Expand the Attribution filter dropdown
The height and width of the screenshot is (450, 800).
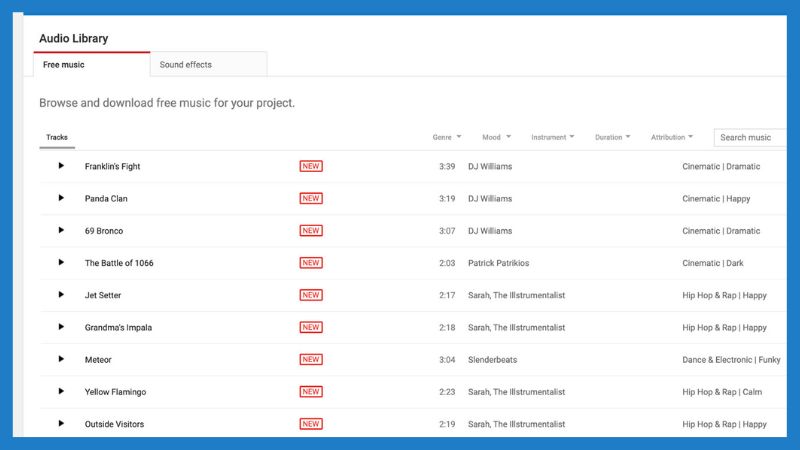tap(672, 137)
